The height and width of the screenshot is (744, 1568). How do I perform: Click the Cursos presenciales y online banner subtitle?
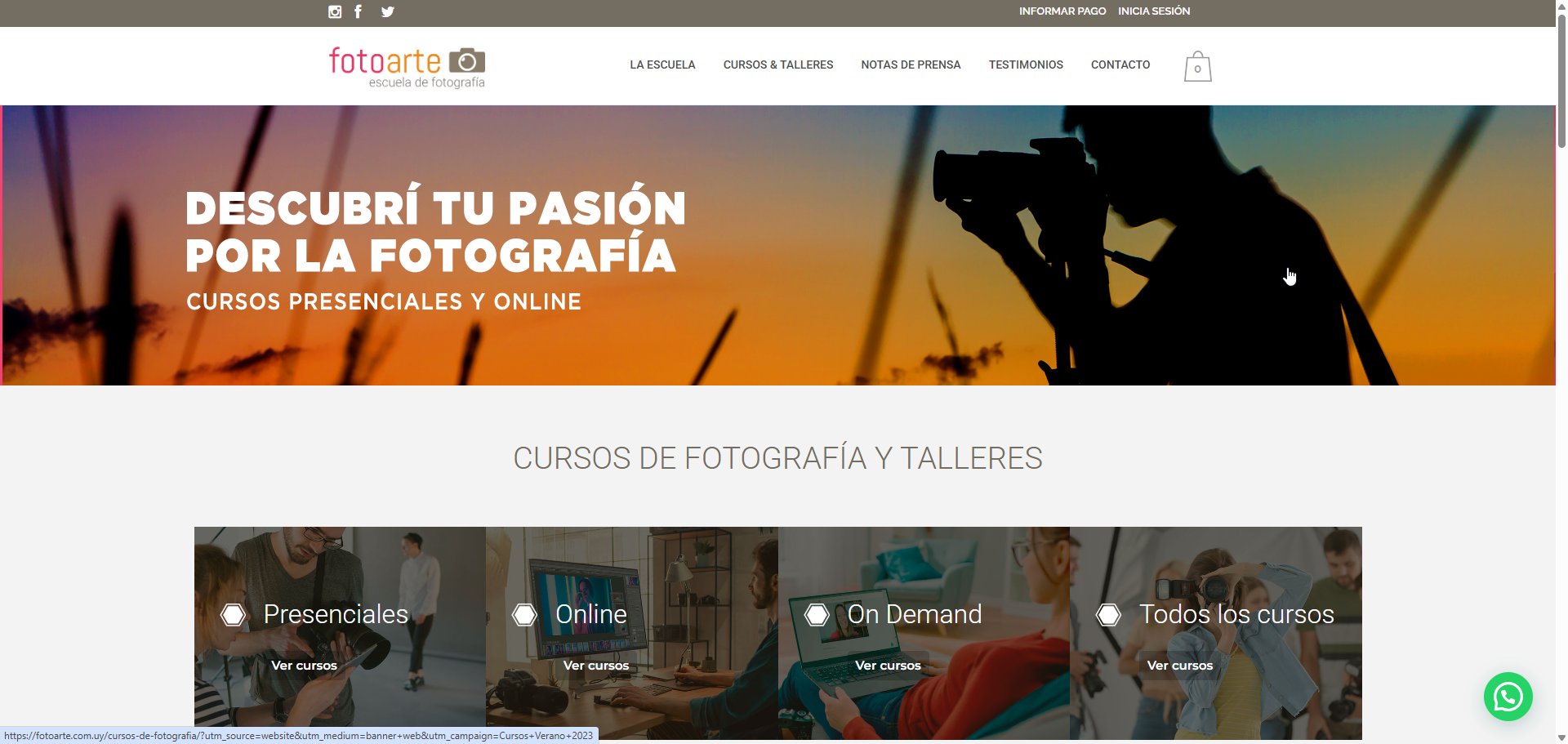pos(384,302)
